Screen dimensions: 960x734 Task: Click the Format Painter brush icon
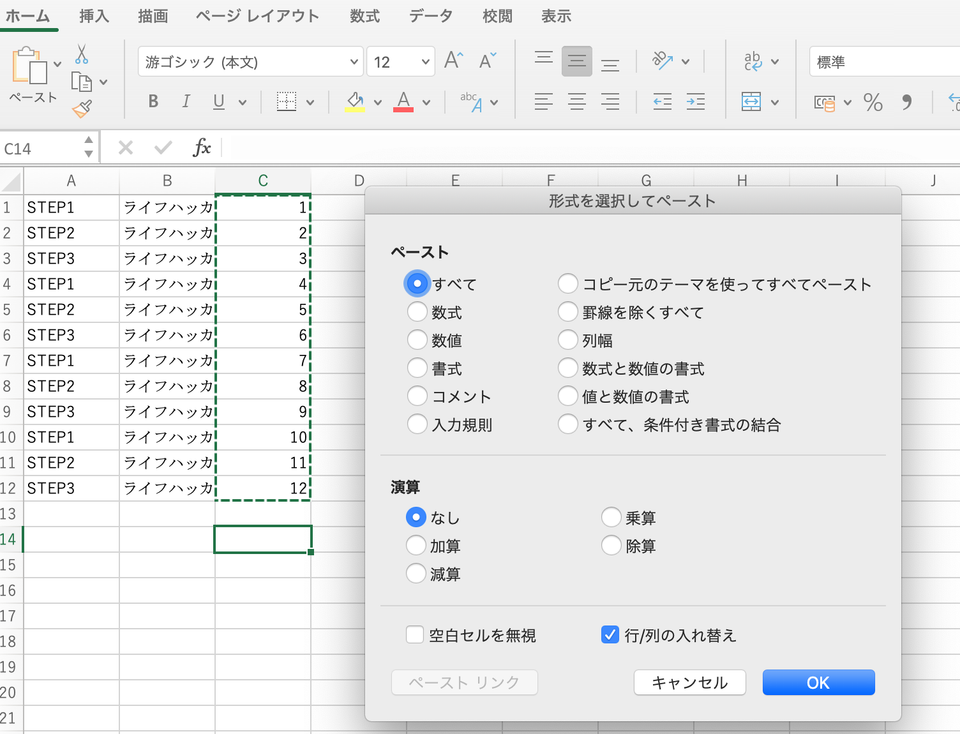[82, 108]
